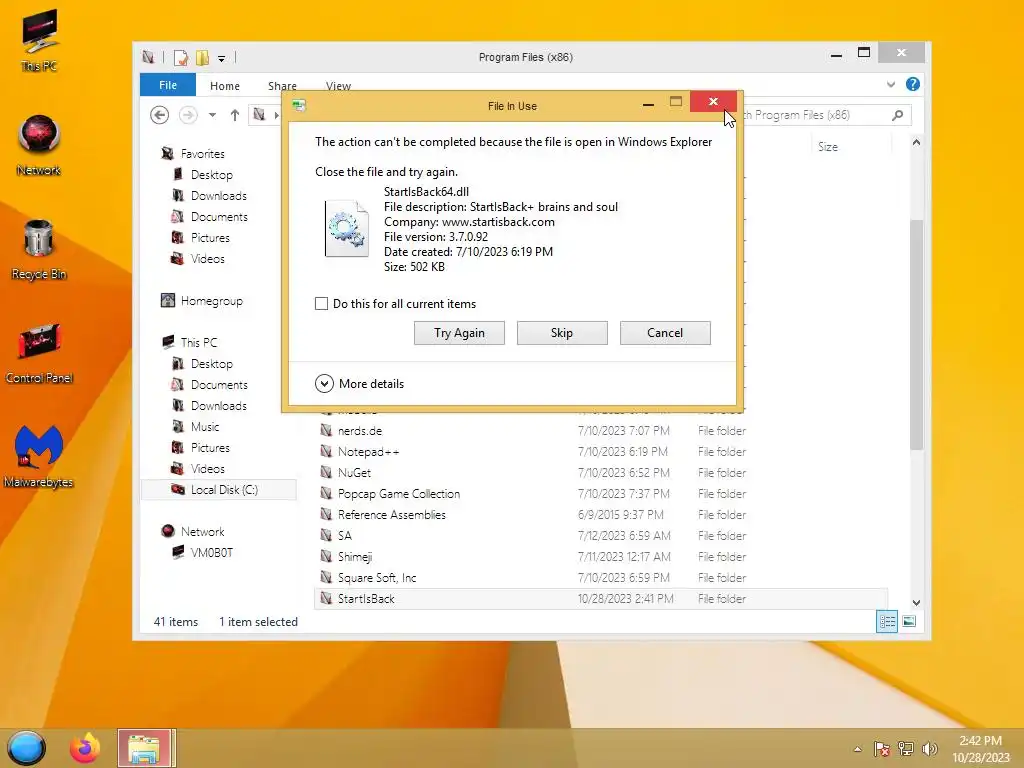Click the scrollbar down arrow
The width and height of the screenshot is (1024, 768).
coord(916,602)
